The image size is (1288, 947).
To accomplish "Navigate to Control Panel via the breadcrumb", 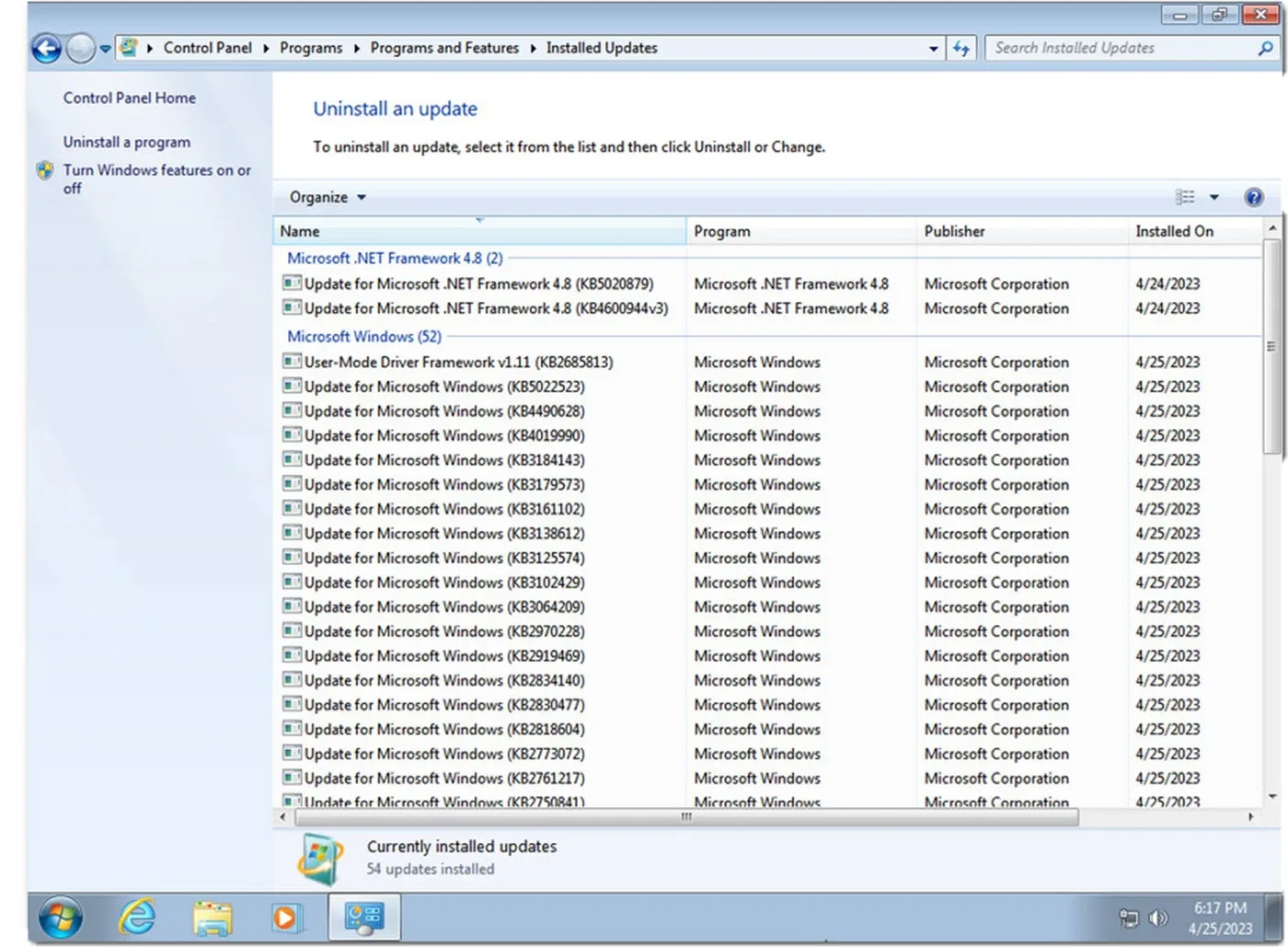I will [x=208, y=48].
